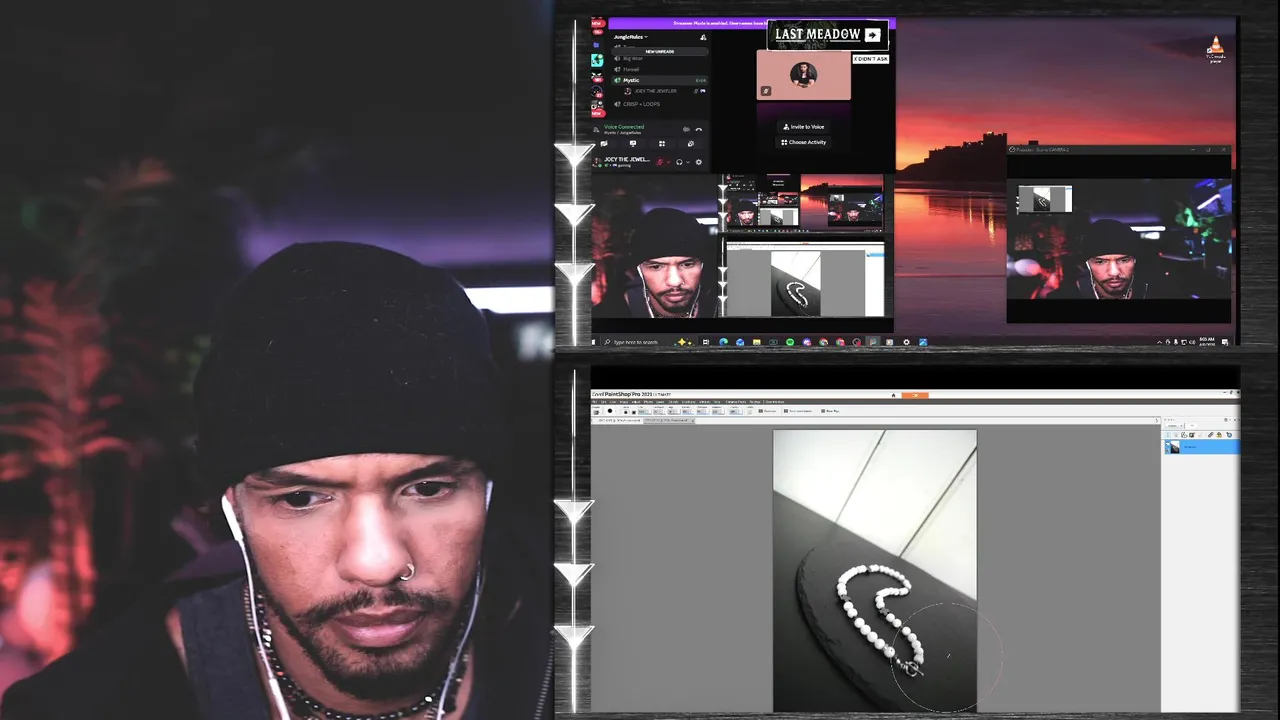
Task: Launch the Start an Activity grid icon
Action: click(x=662, y=144)
